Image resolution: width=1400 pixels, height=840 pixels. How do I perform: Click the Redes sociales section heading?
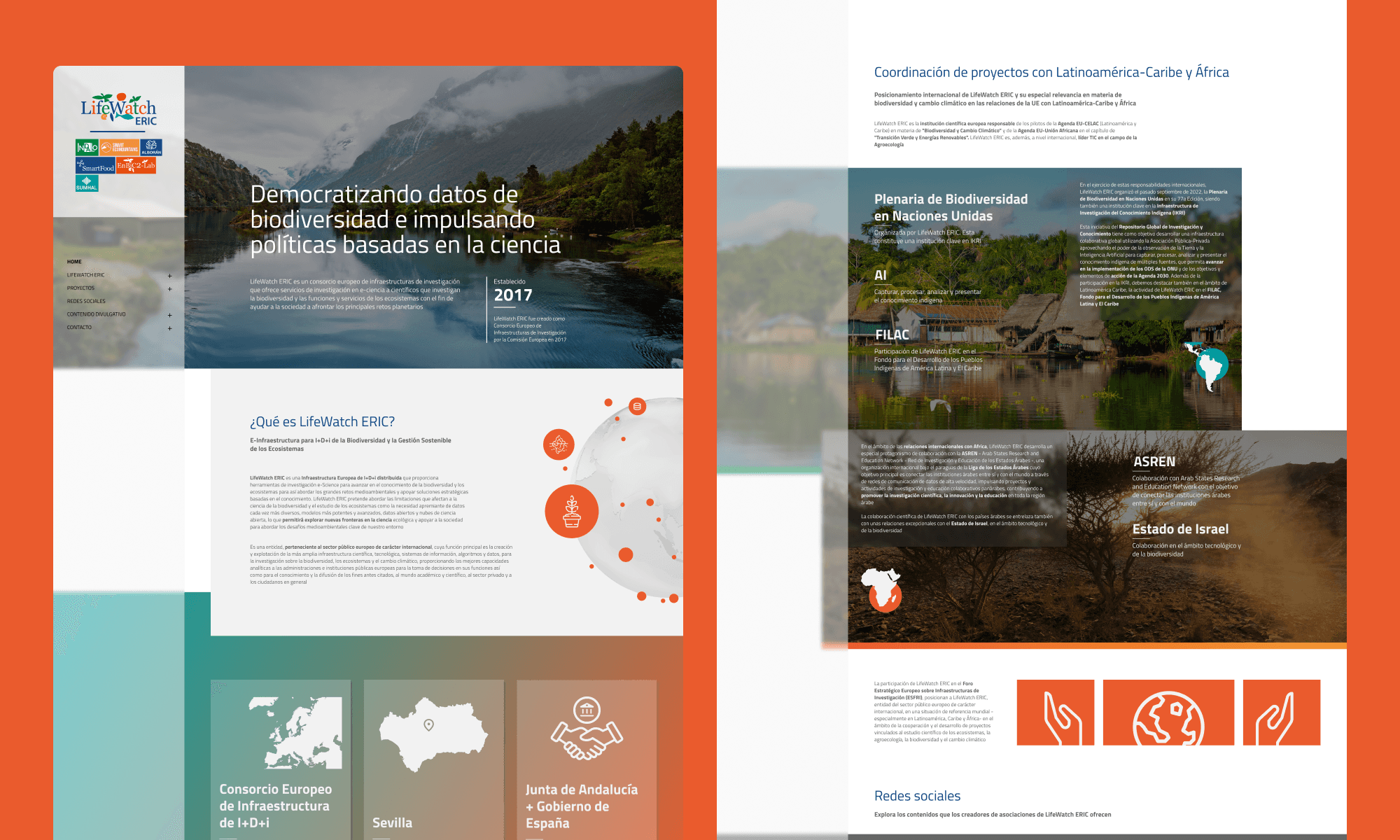tap(917, 796)
